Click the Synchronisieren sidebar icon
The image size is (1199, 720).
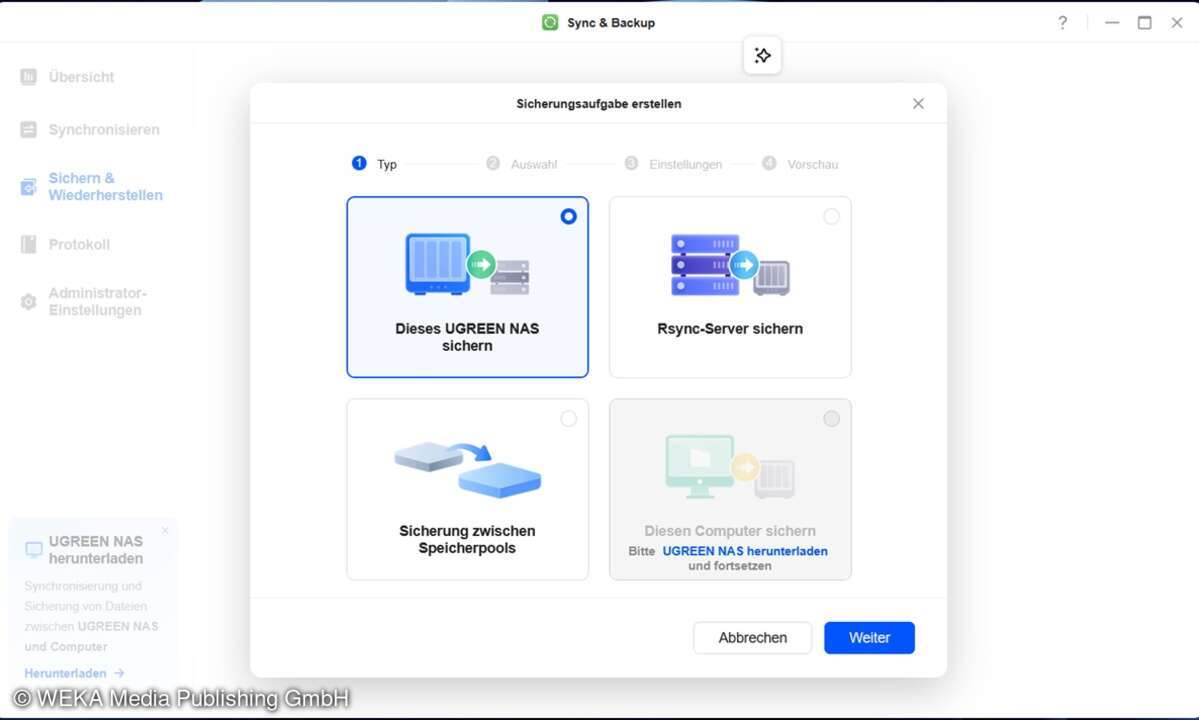29,130
